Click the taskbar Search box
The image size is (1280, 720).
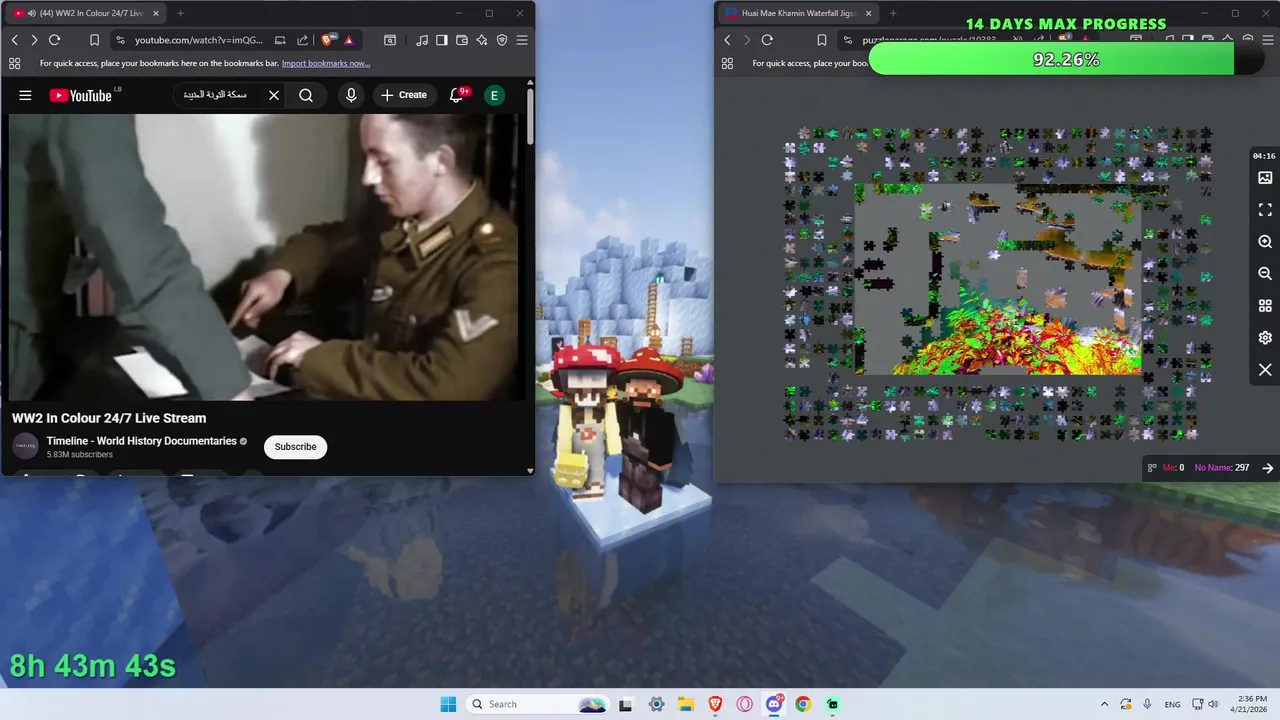point(539,704)
